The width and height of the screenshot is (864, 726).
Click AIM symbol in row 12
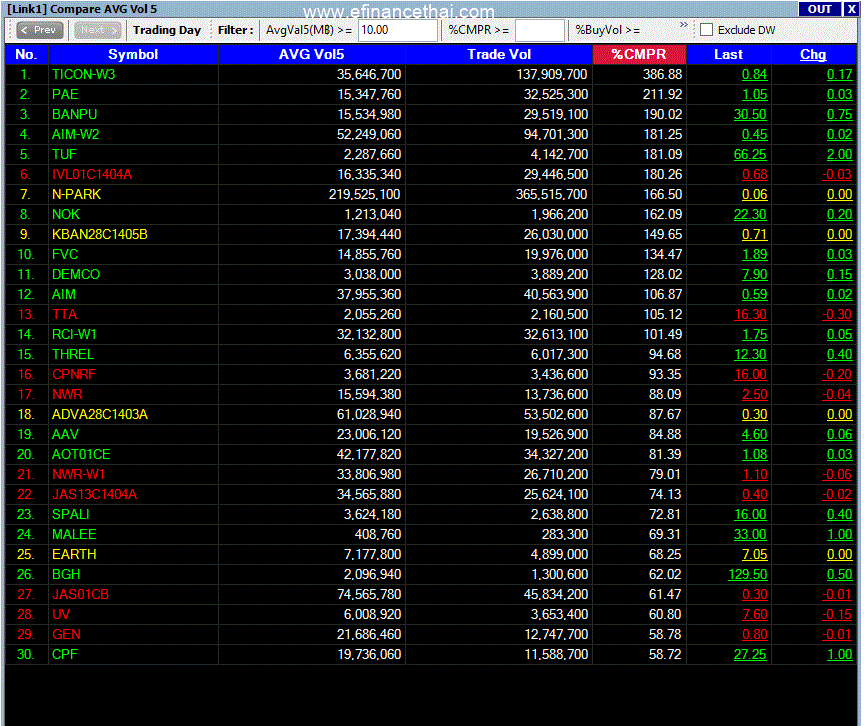(63, 295)
